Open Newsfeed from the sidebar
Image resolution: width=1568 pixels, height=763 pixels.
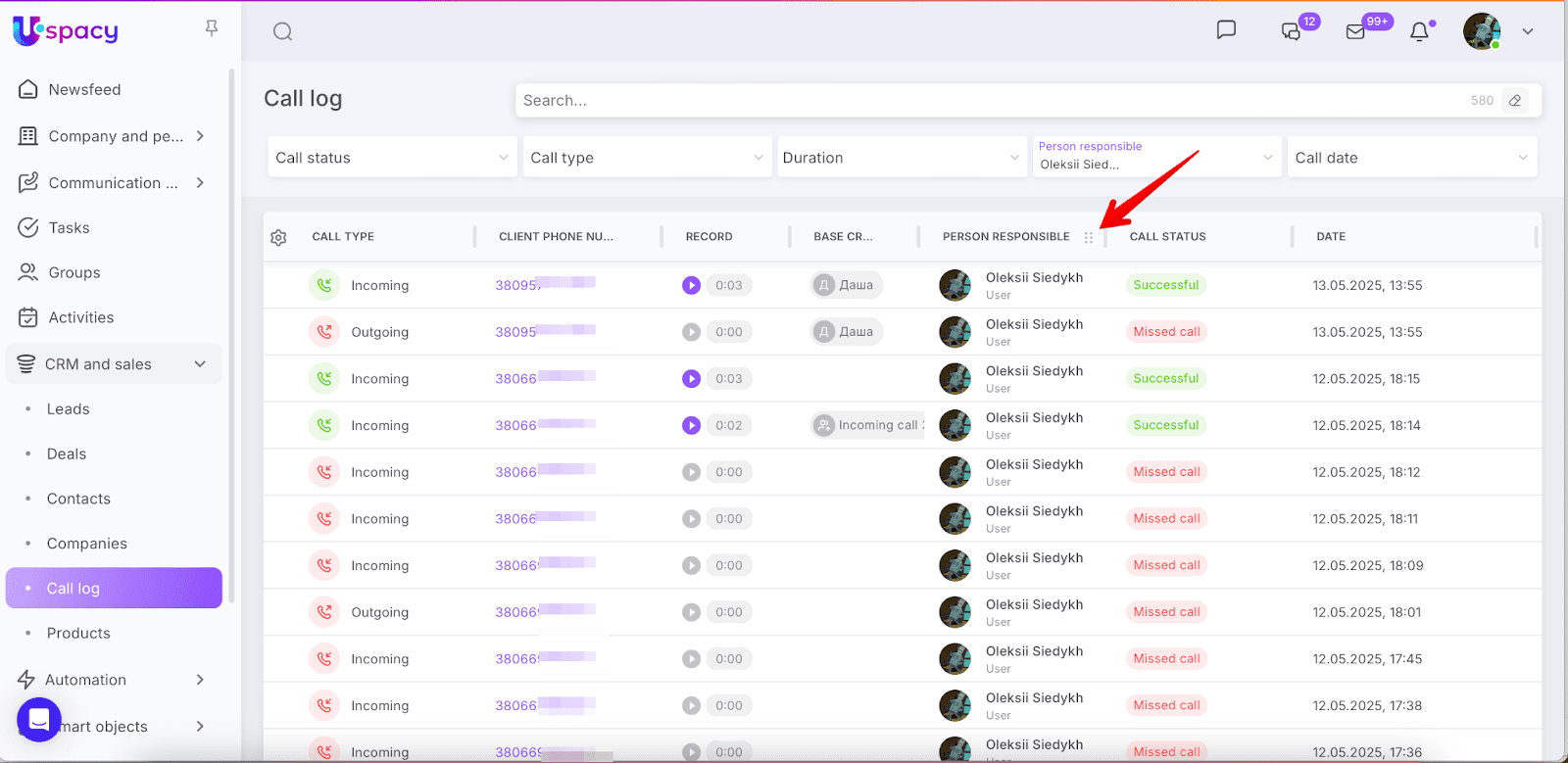tap(84, 89)
